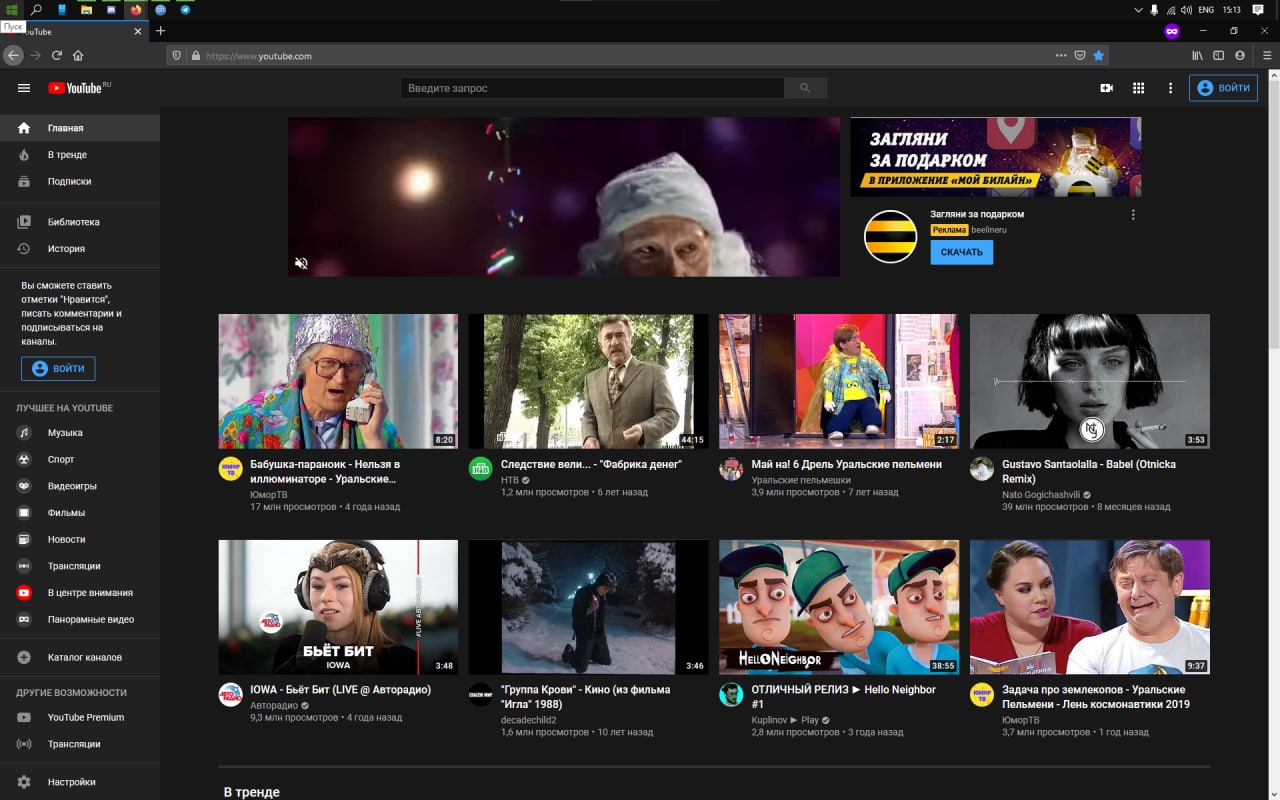The width and height of the screenshot is (1280, 800).
Task: Click the browser home icon
Action: click(78, 55)
